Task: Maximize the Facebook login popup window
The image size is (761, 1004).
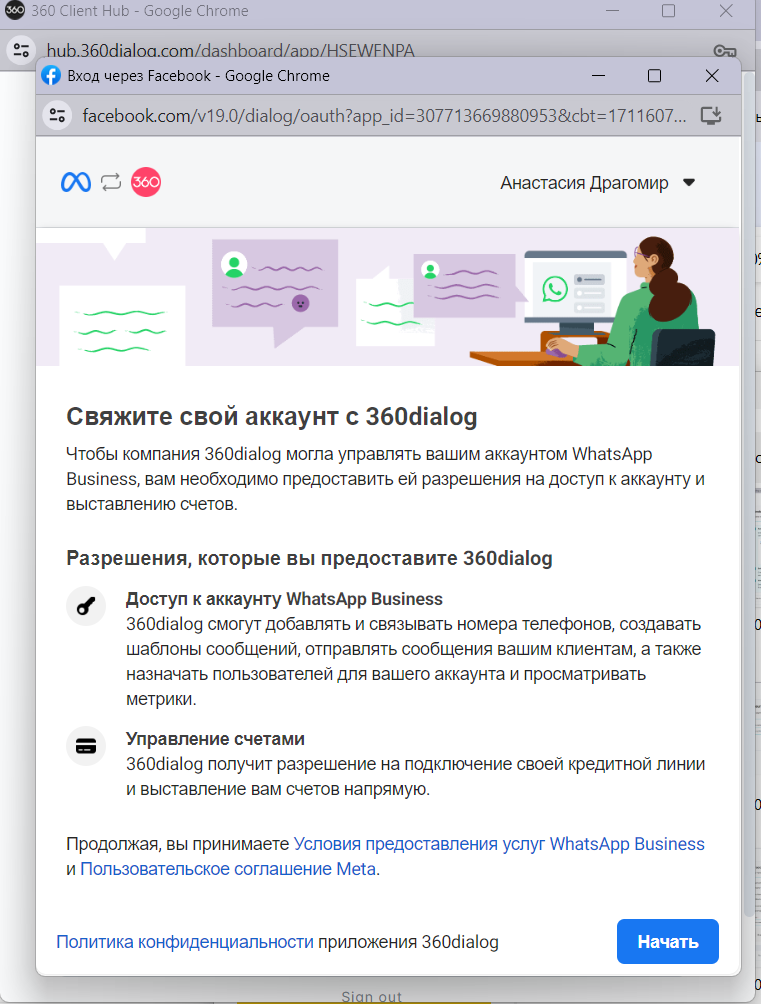Action: pyautogui.click(x=654, y=76)
